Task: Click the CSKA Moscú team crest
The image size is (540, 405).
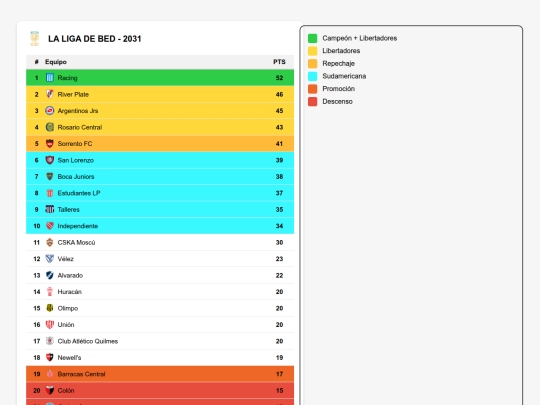Action: [50, 242]
